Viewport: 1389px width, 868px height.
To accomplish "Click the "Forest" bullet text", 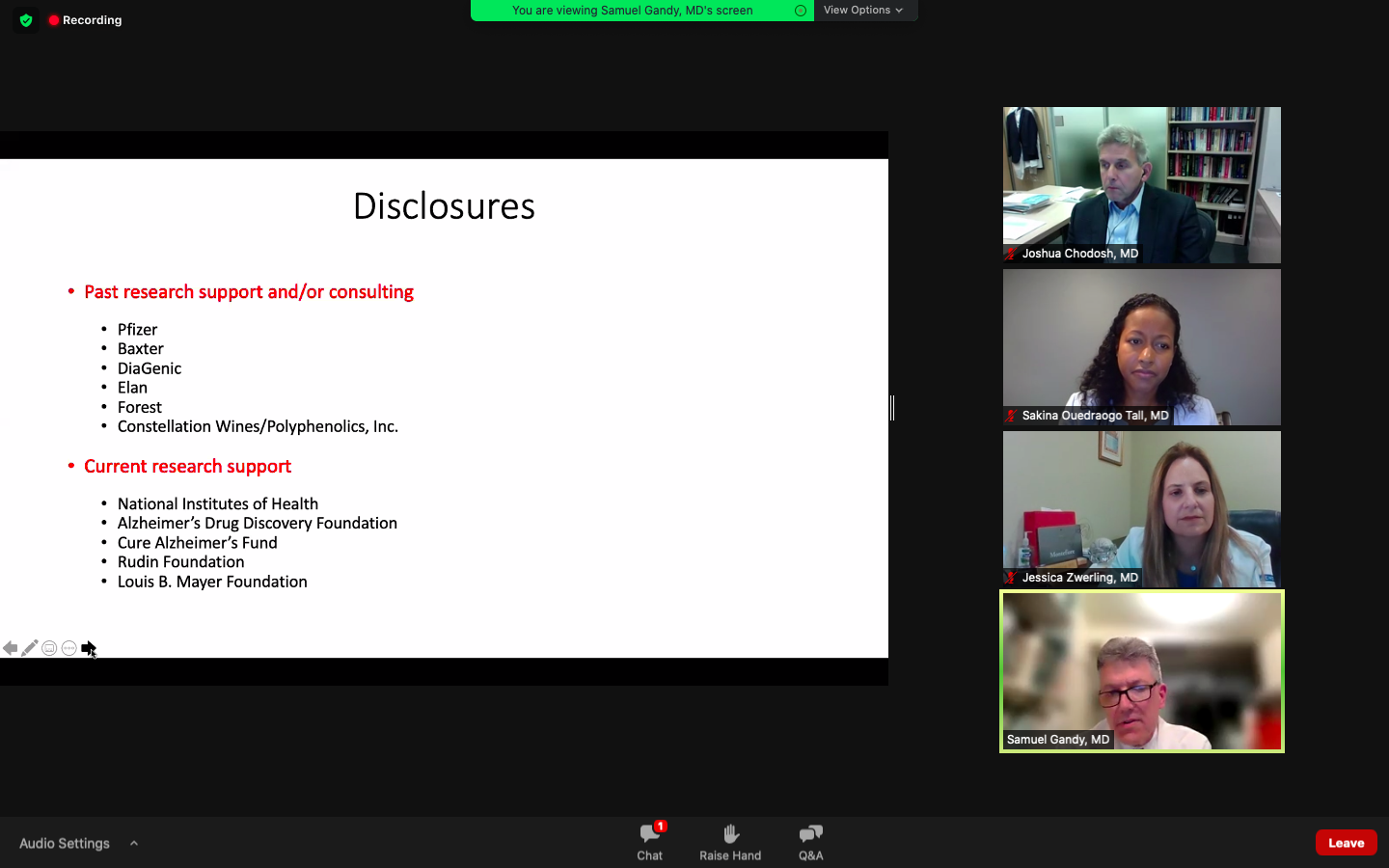I will click(x=140, y=407).
